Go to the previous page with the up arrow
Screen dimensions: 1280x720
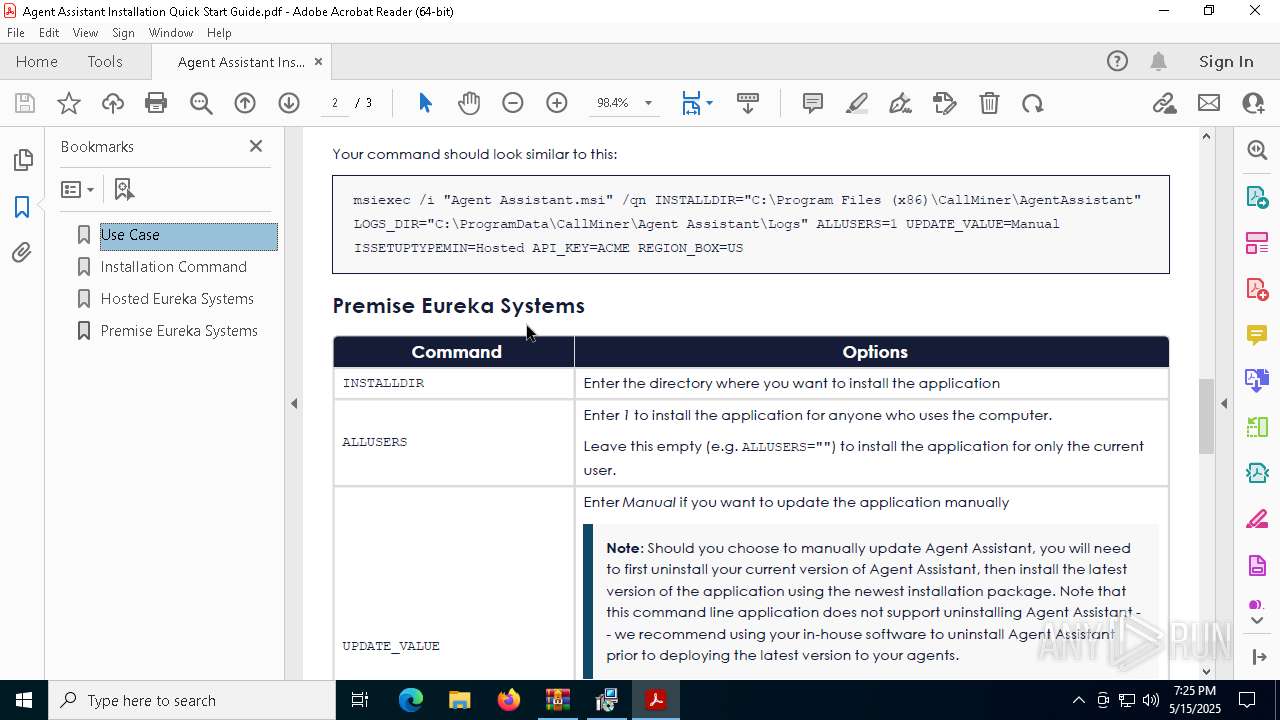[245, 103]
